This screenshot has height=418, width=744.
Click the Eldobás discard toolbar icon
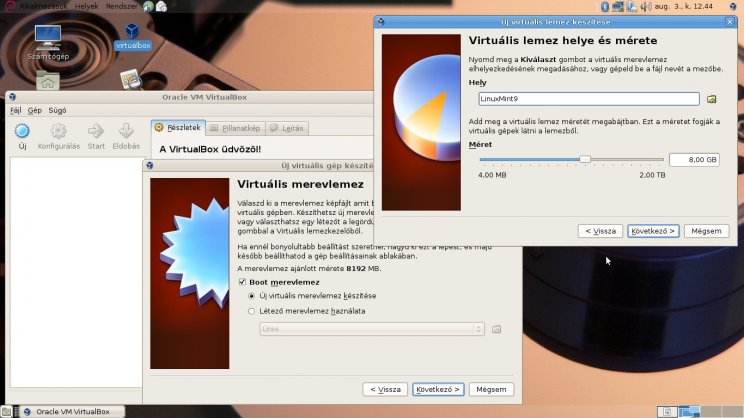[126, 131]
